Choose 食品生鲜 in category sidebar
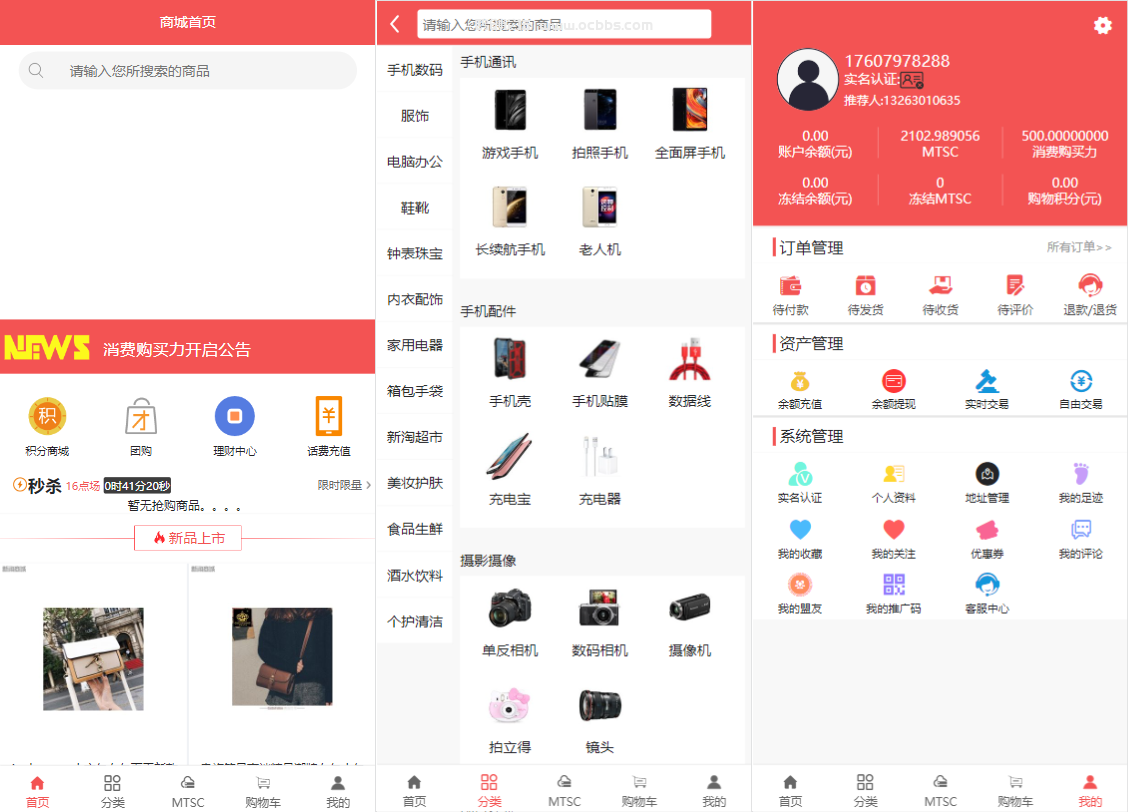 click(x=414, y=529)
